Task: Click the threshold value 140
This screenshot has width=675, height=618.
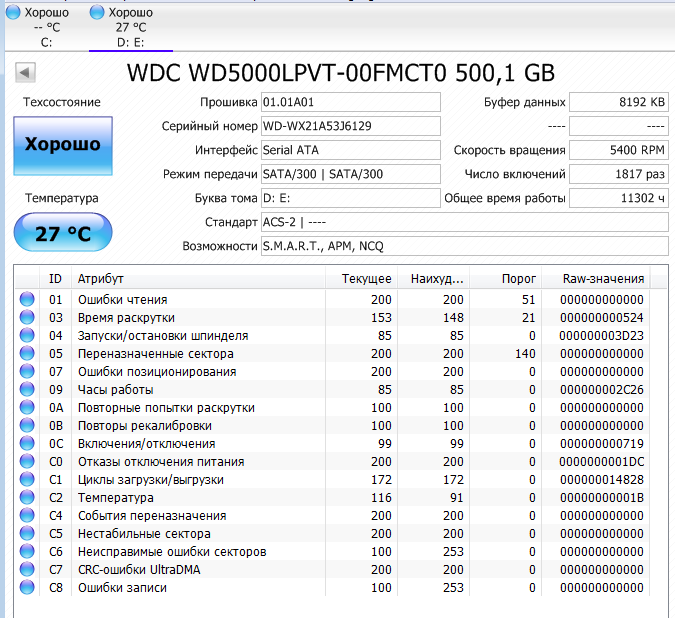Action: [525, 354]
